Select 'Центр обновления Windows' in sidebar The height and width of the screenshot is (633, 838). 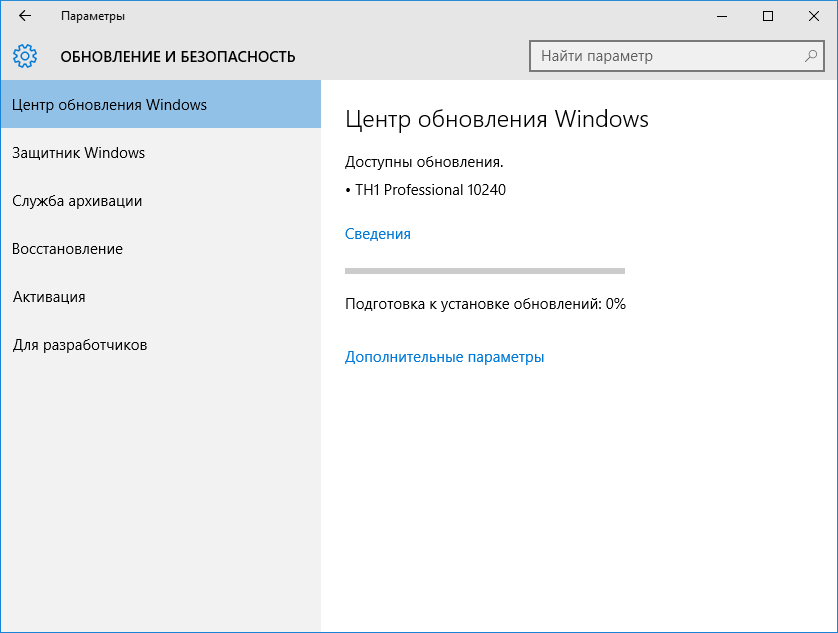tap(161, 104)
